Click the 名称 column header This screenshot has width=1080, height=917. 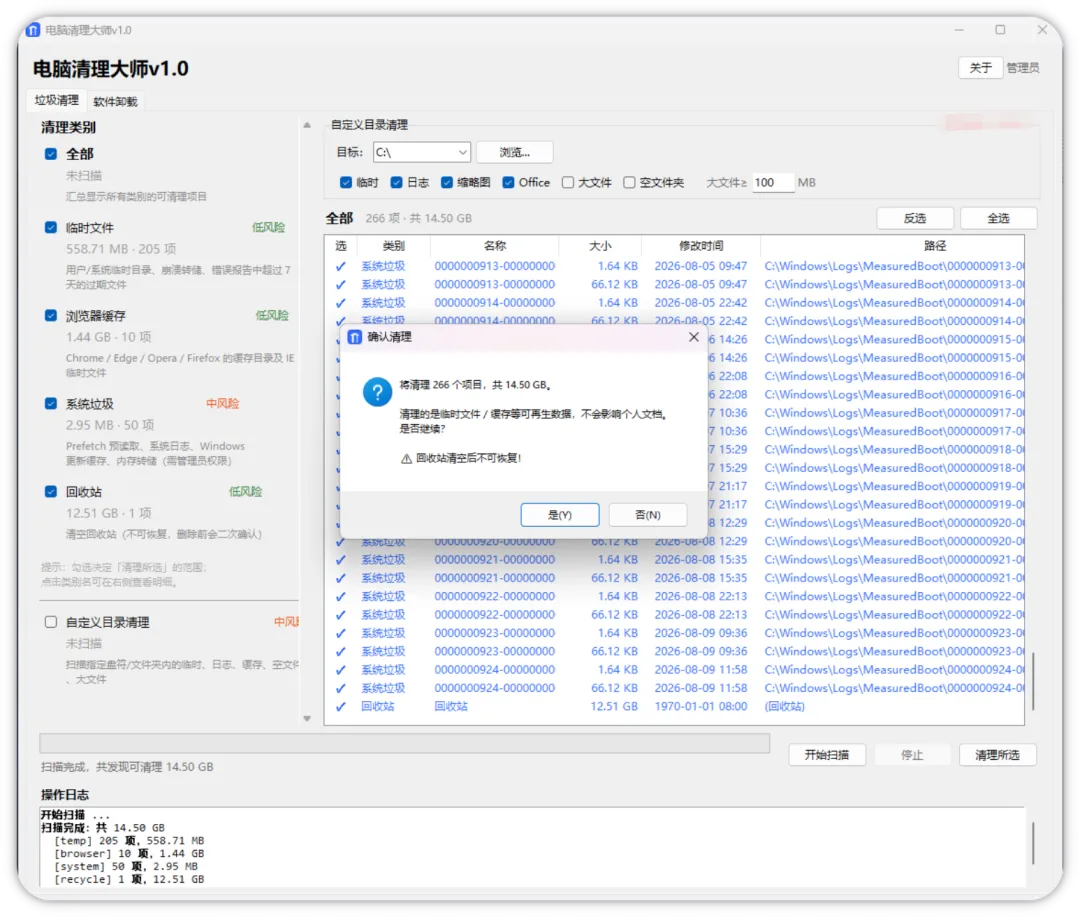(495, 246)
